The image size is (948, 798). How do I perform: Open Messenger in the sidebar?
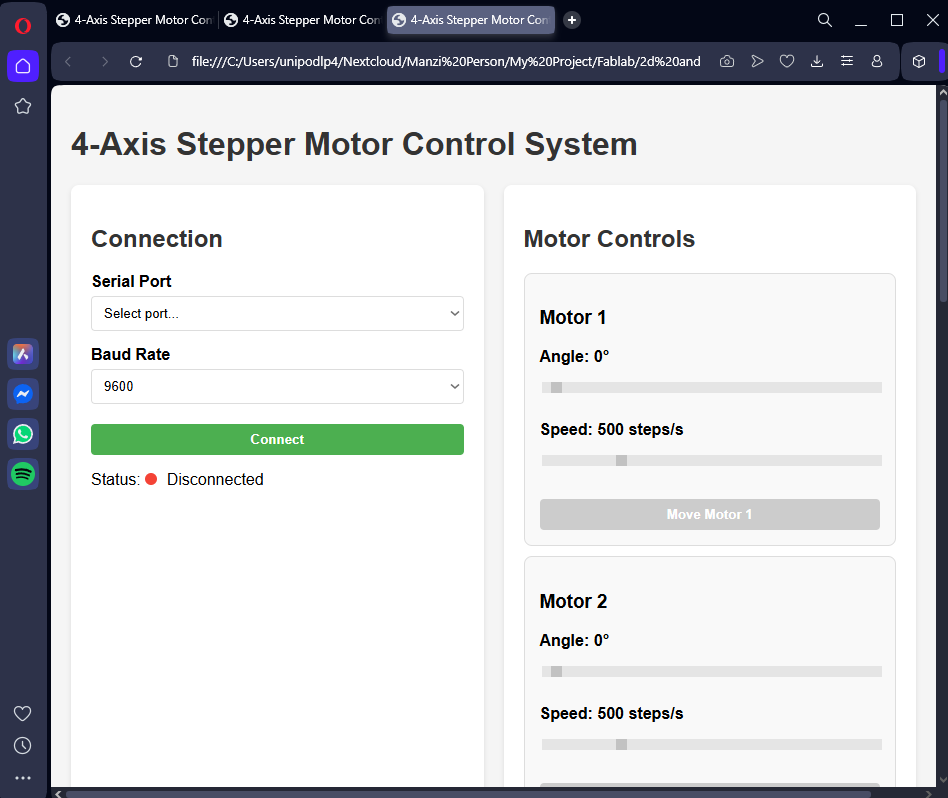[23, 394]
